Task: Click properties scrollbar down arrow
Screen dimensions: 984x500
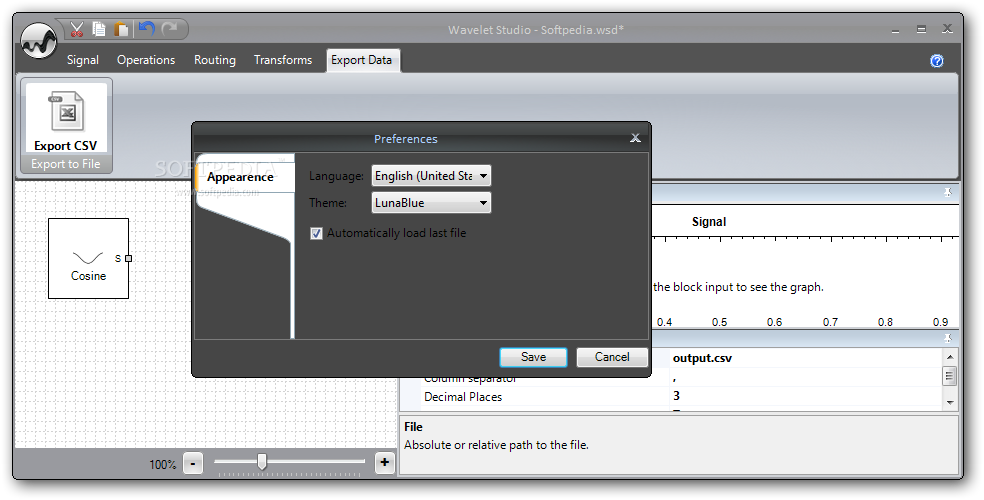Action: coord(950,402)
